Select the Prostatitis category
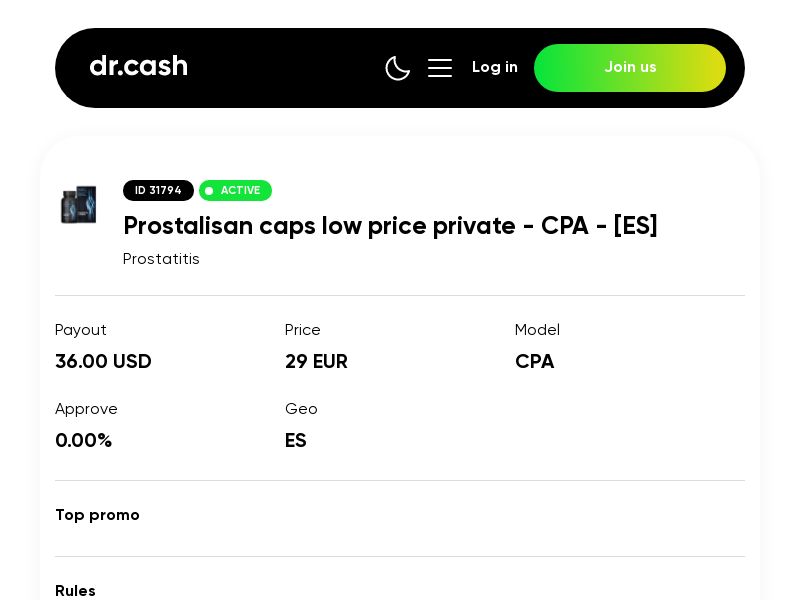The height and width of the screenshot is (600, 800). point(161,258)
